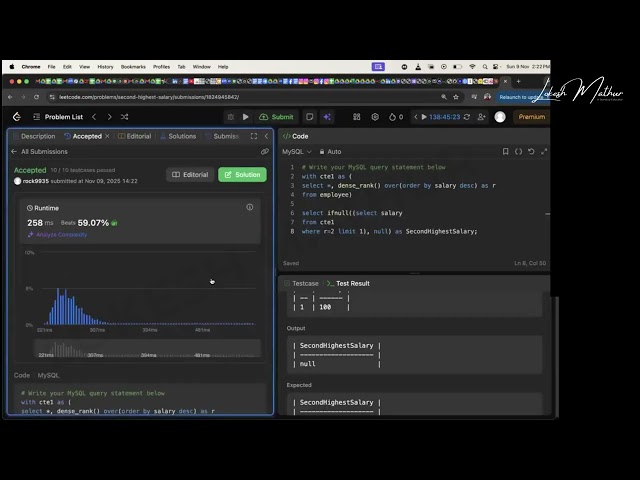Screen dimensions: 640x480
Task: Open the AI sparkle assistant icon
Action: point(327,117)
